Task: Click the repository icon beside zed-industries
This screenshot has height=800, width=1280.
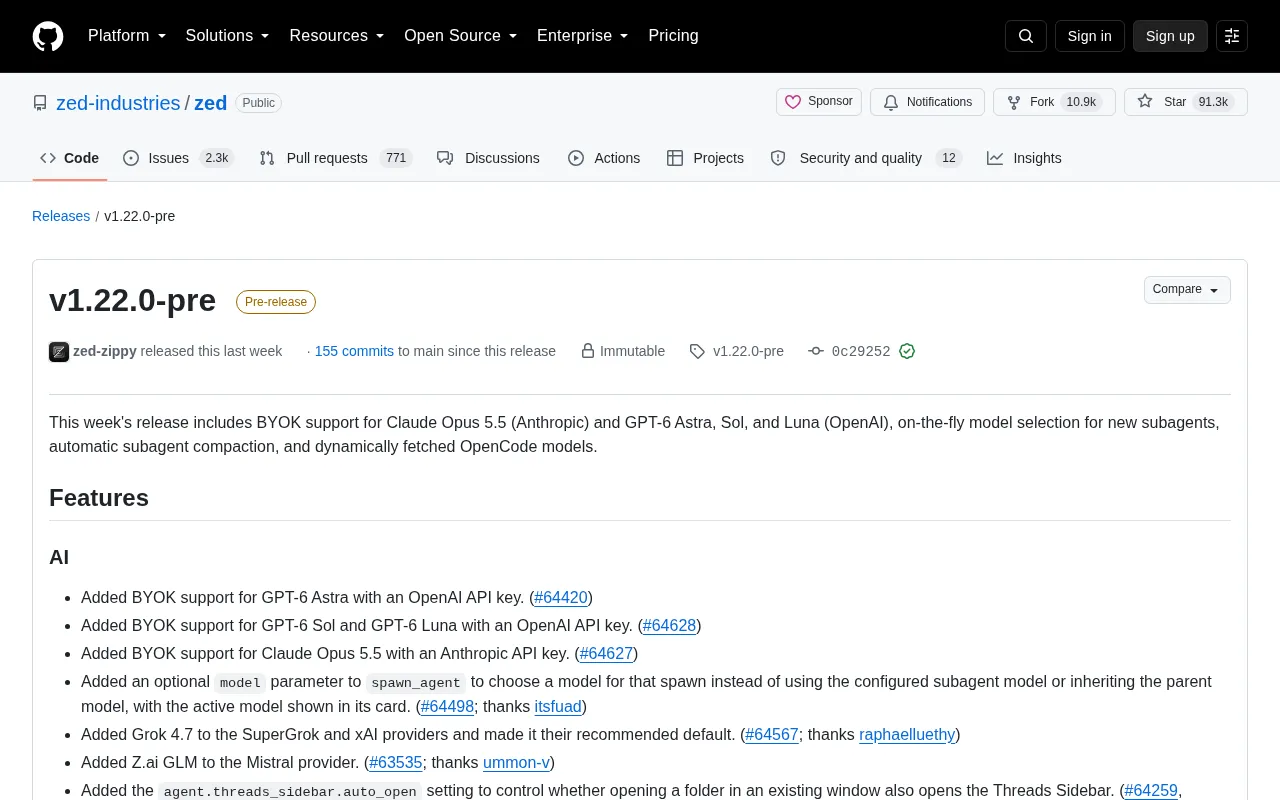Action: click(x=40, y=103)
